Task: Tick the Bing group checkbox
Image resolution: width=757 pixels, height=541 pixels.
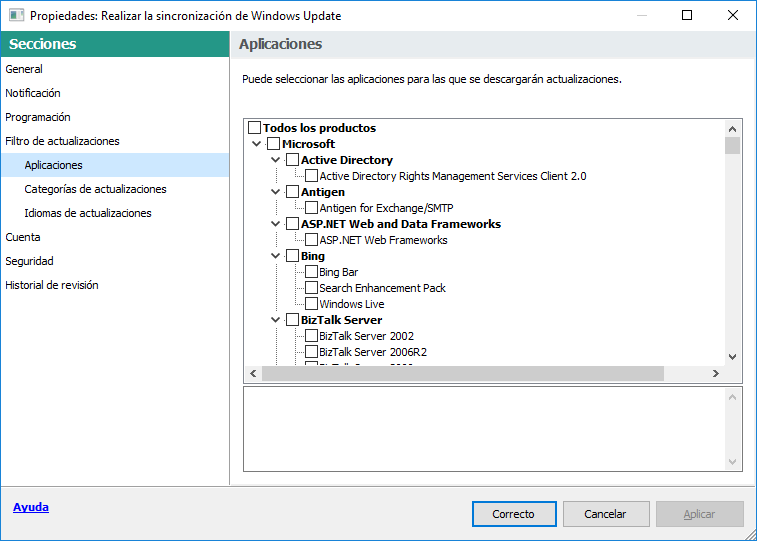Action: [x=293, y=256]
